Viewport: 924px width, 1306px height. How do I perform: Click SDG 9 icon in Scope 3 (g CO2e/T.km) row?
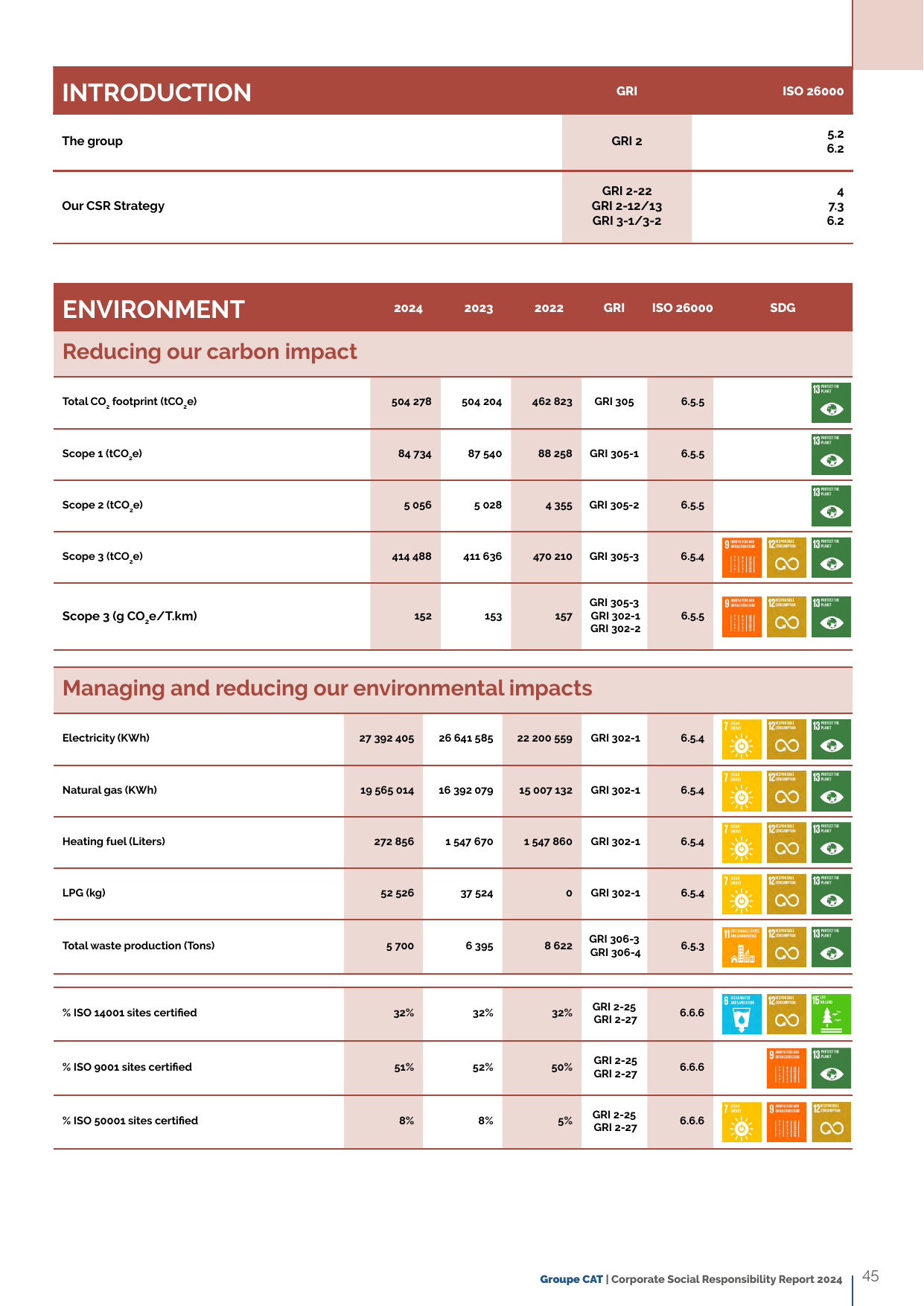click(742, 617)
